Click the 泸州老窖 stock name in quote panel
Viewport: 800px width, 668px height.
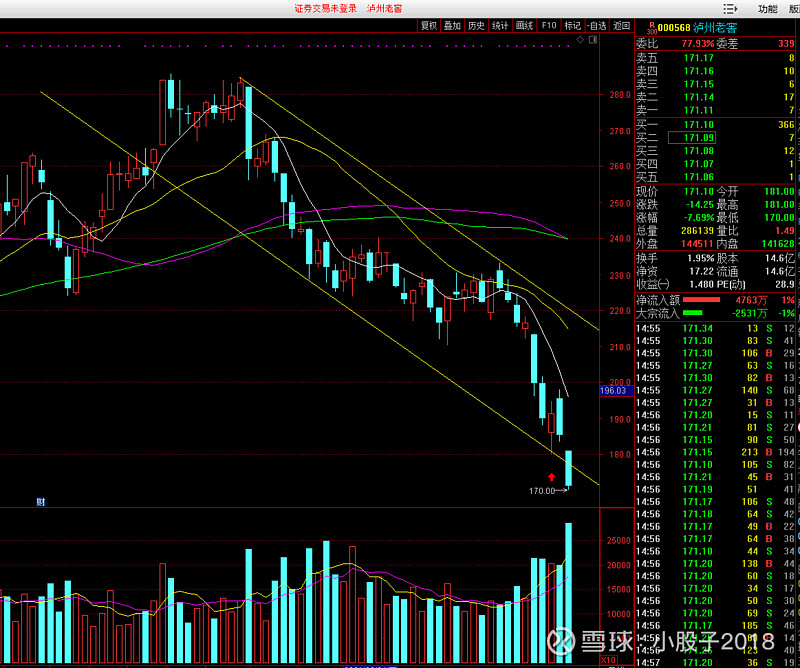point(715,28)
